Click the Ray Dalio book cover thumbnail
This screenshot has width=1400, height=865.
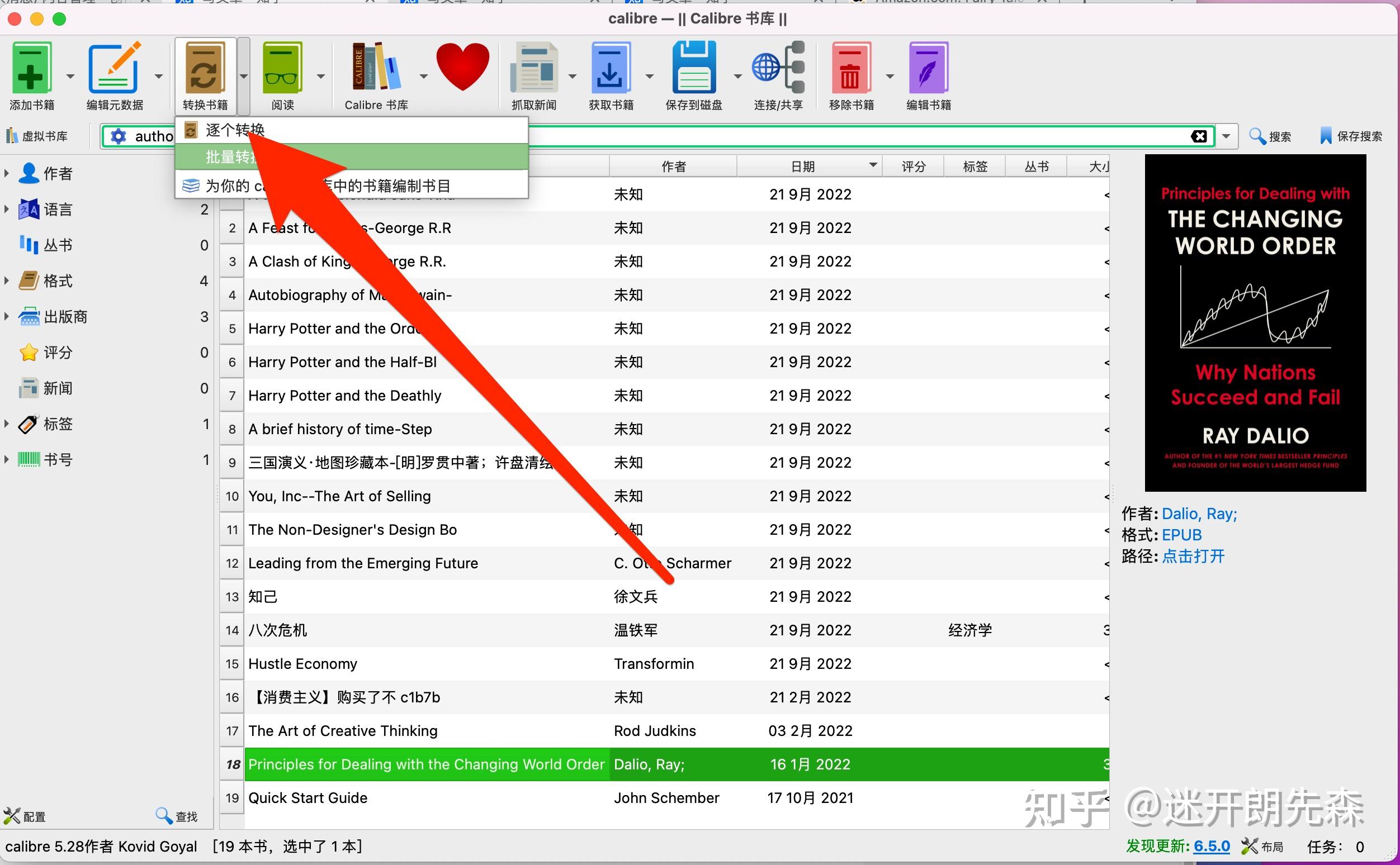1255,322
